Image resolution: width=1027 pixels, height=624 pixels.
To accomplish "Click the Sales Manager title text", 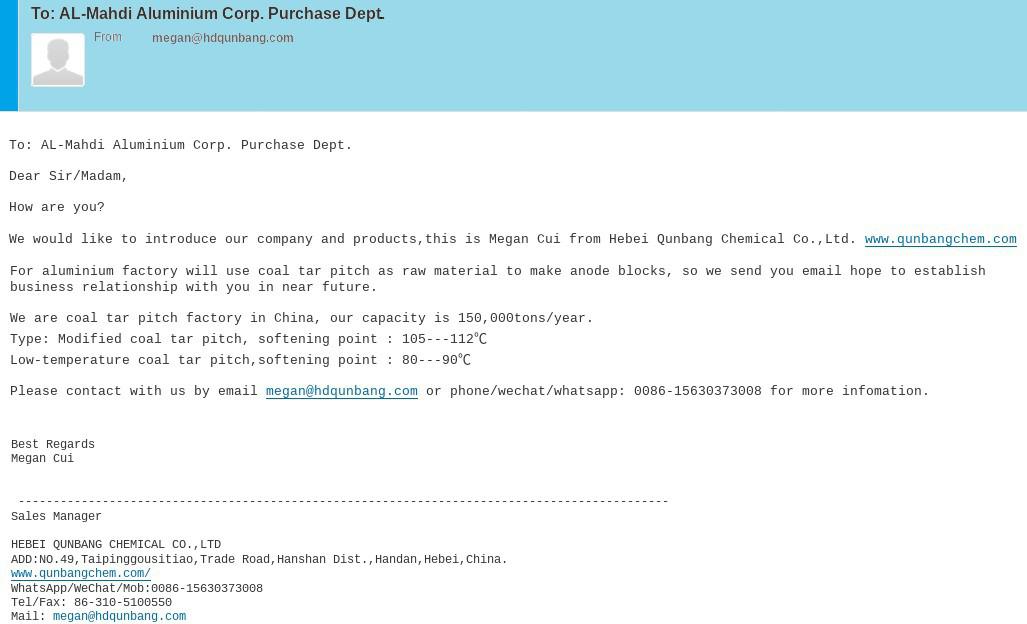I will pos(56,516).
